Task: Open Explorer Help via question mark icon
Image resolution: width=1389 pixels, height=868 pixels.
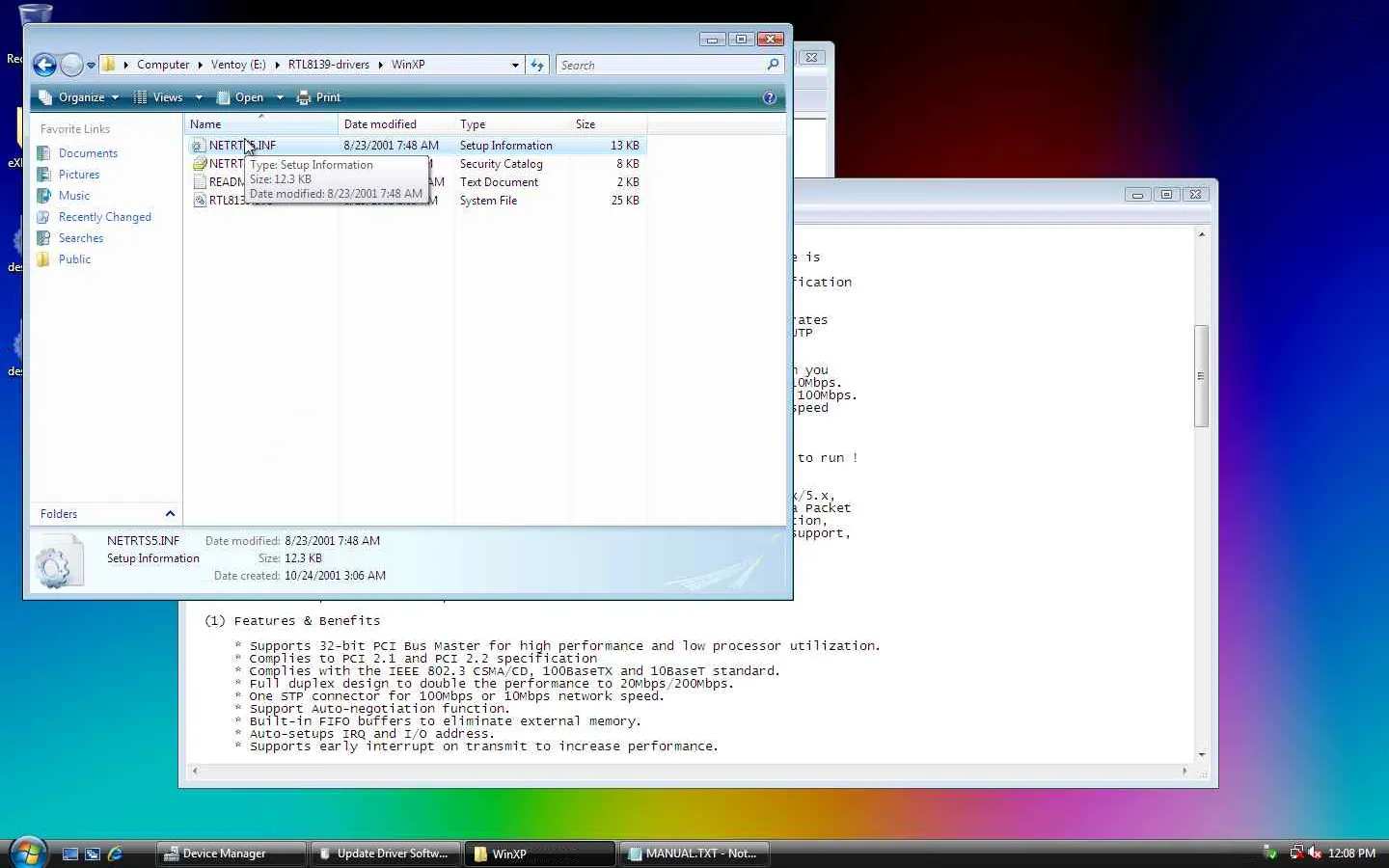Action: point(770,97)
